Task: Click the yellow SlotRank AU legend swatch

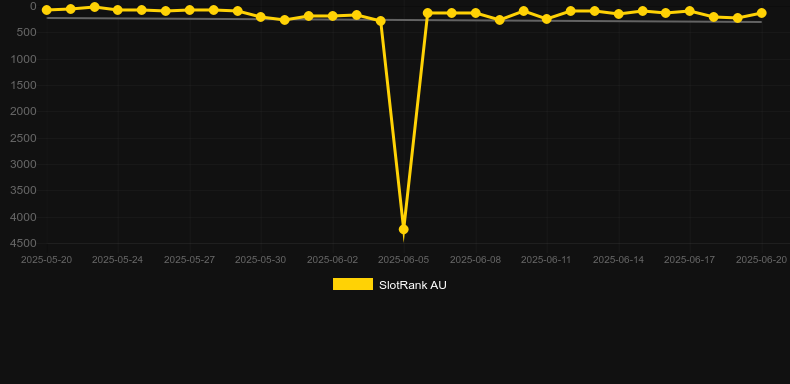Action: tap(353, 284)
